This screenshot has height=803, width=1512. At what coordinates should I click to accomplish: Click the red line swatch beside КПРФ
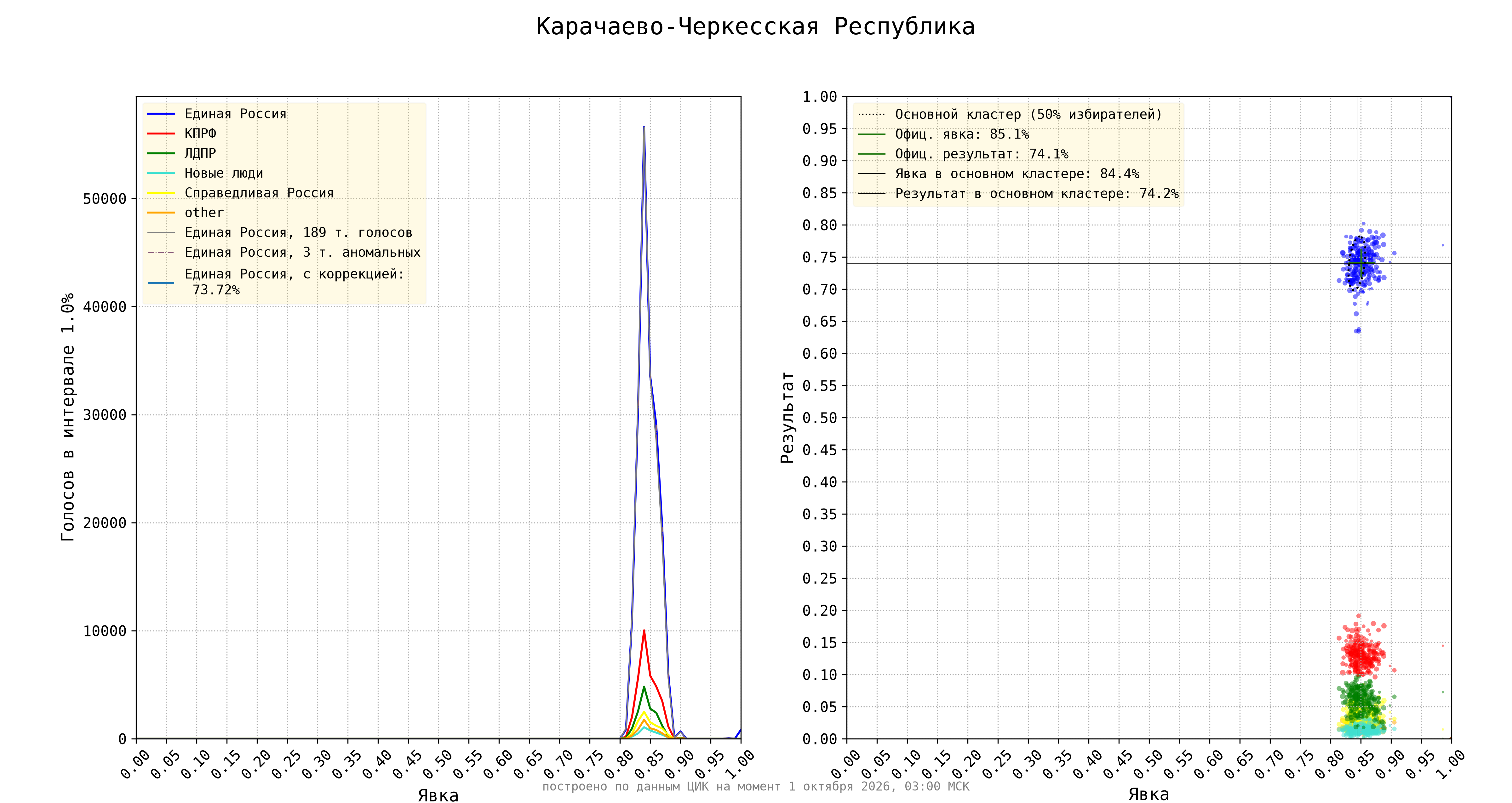pos(161,133)
